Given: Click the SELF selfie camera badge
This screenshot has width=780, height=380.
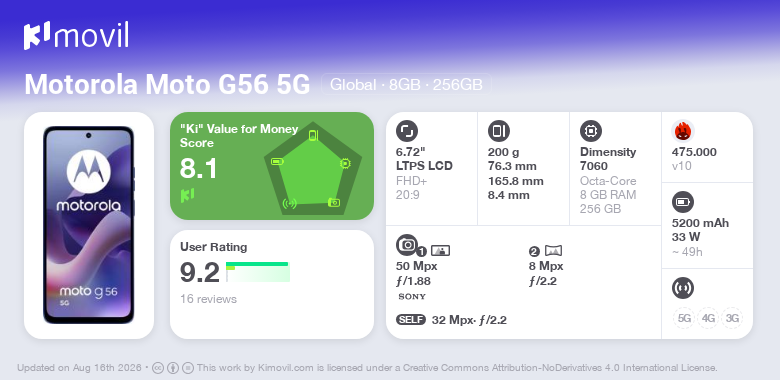Looking at the screenshot, I should click(411, 320).
